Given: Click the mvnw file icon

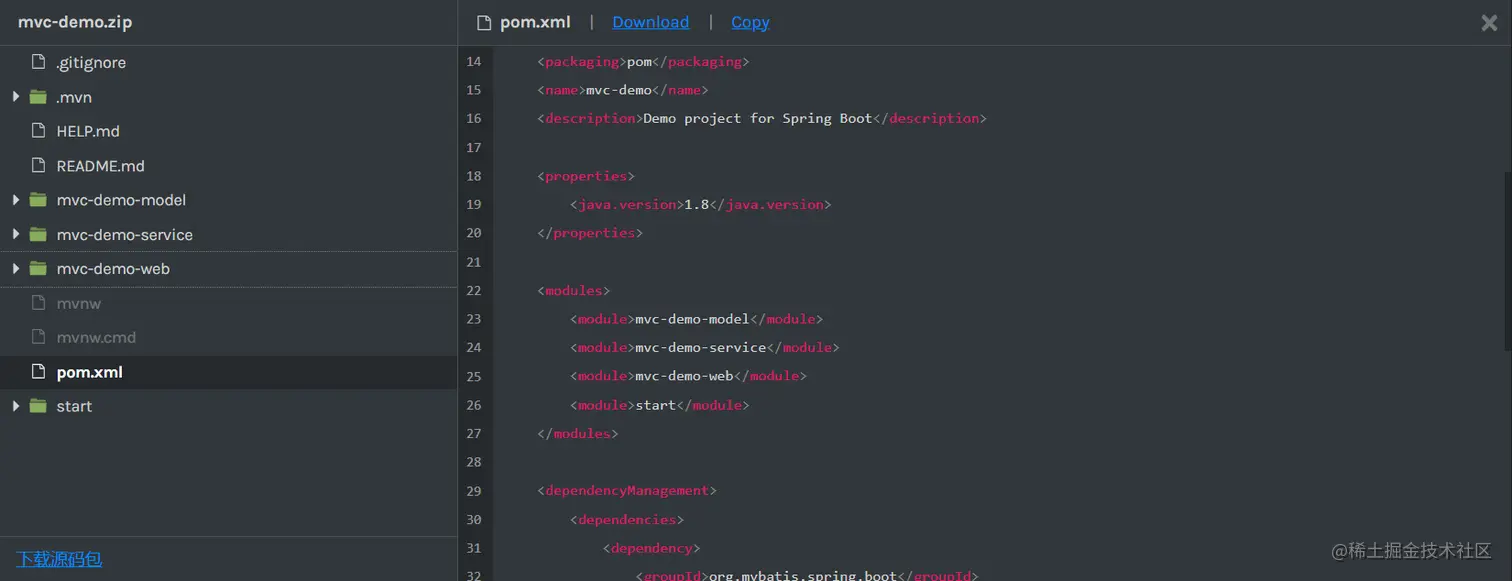Looking at the screenshot, I should (39, 303).
